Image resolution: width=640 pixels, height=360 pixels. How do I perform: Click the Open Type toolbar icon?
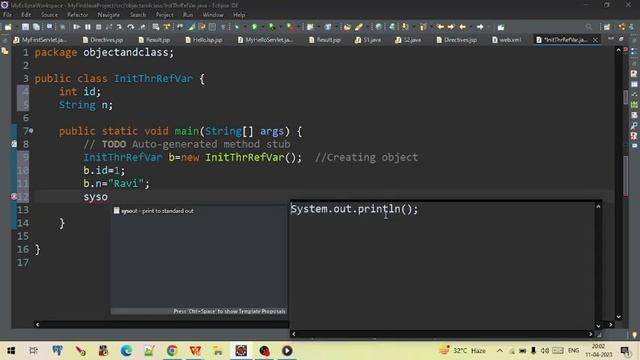(x=347, y=27)
